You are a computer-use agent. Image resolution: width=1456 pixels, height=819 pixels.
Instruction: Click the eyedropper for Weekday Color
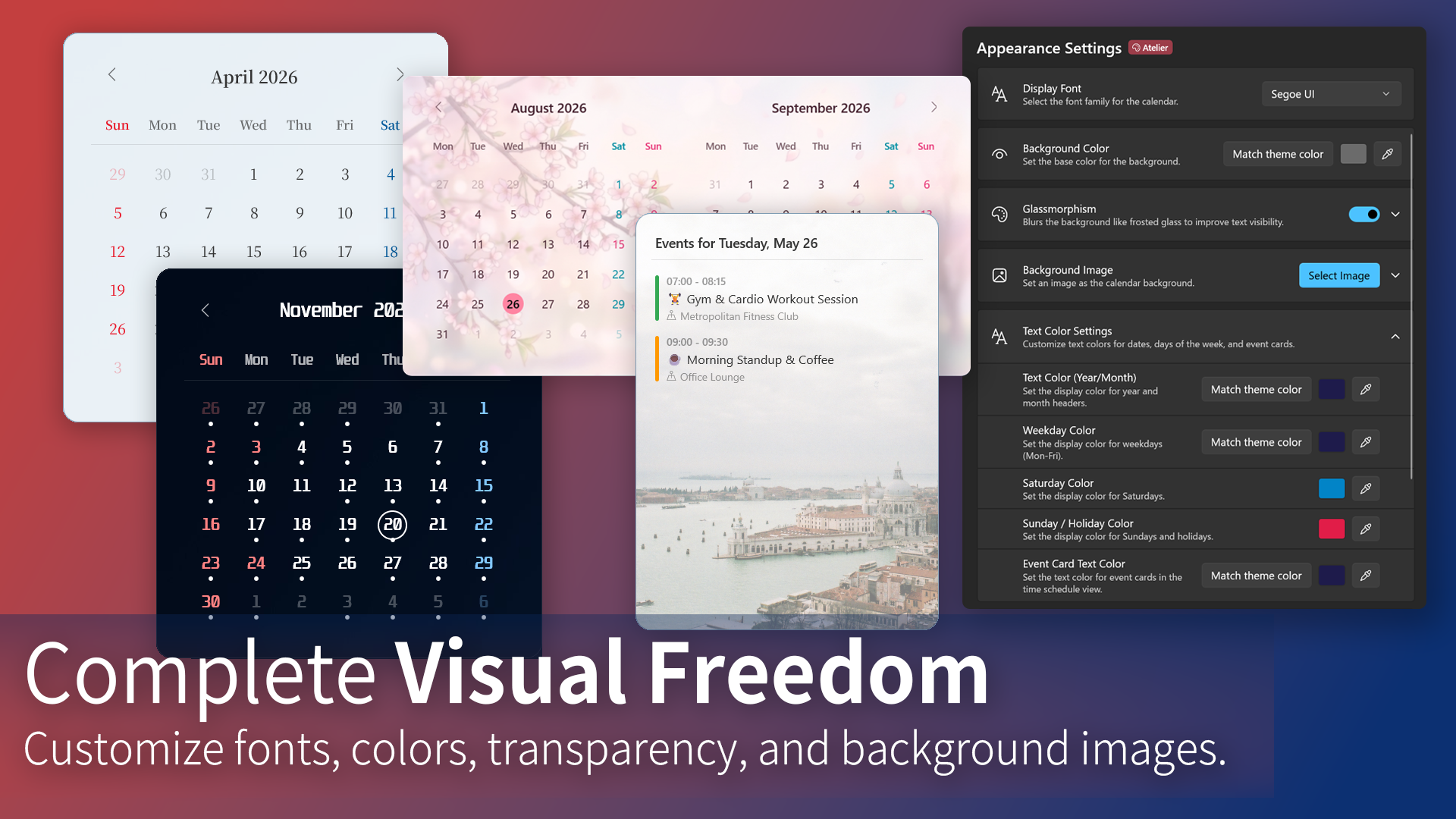point(1366,442)
